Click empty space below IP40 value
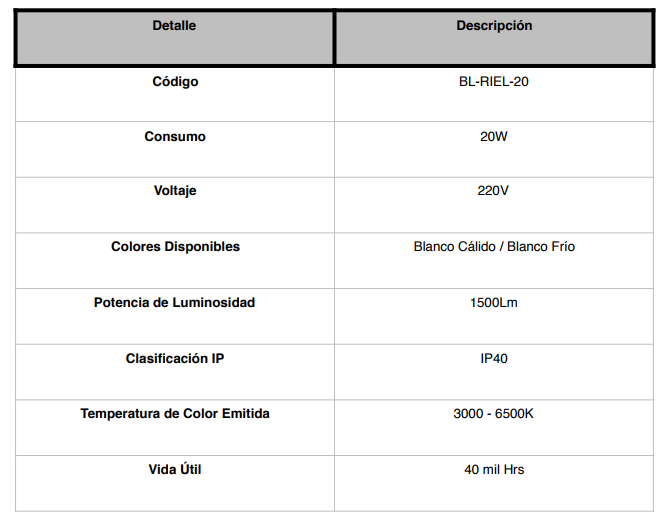This screenshot has height=525, width=668. point(494,382)
